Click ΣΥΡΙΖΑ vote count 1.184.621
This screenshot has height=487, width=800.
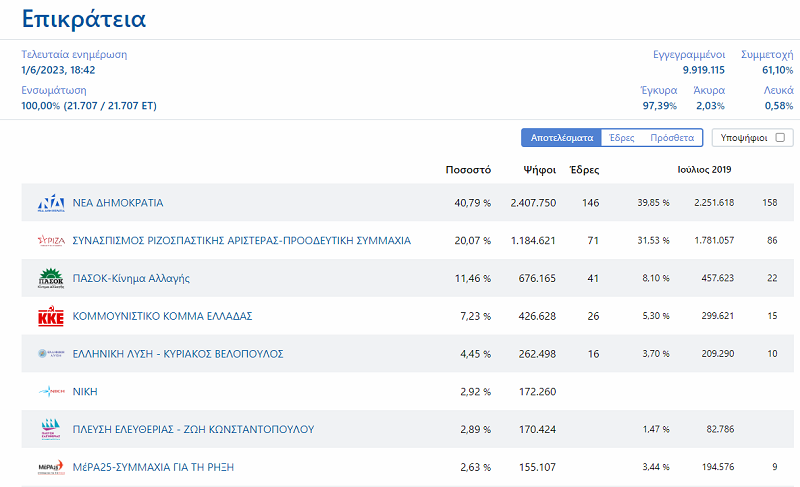pyautogui.click(x=533, y=241)
